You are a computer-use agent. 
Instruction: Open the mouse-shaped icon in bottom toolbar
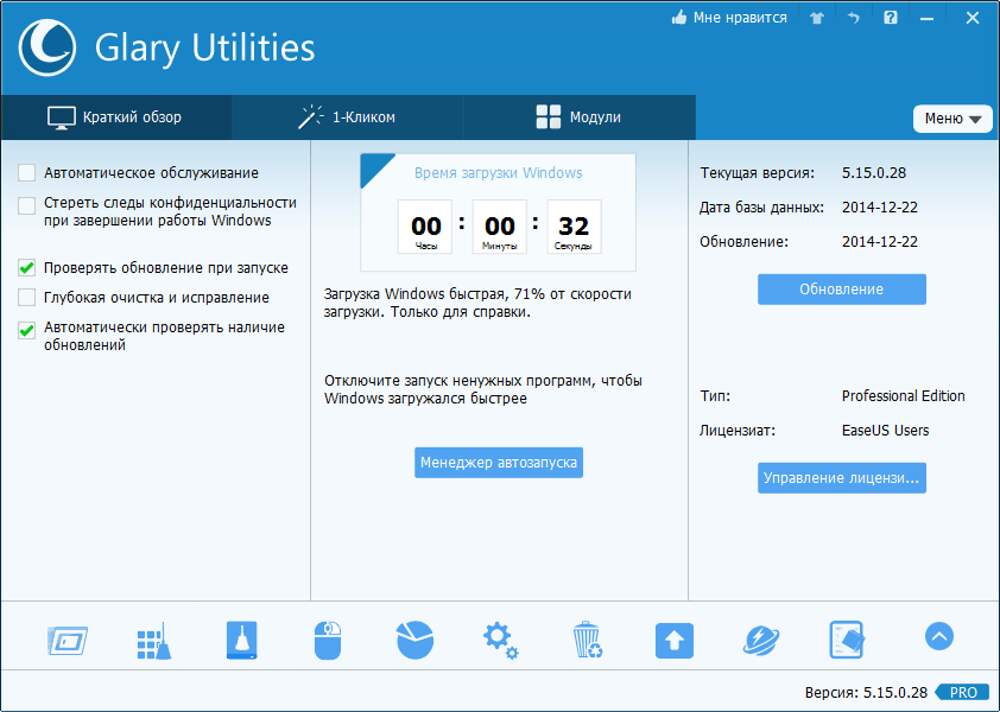pyautogui.click(x=328, y=640)
